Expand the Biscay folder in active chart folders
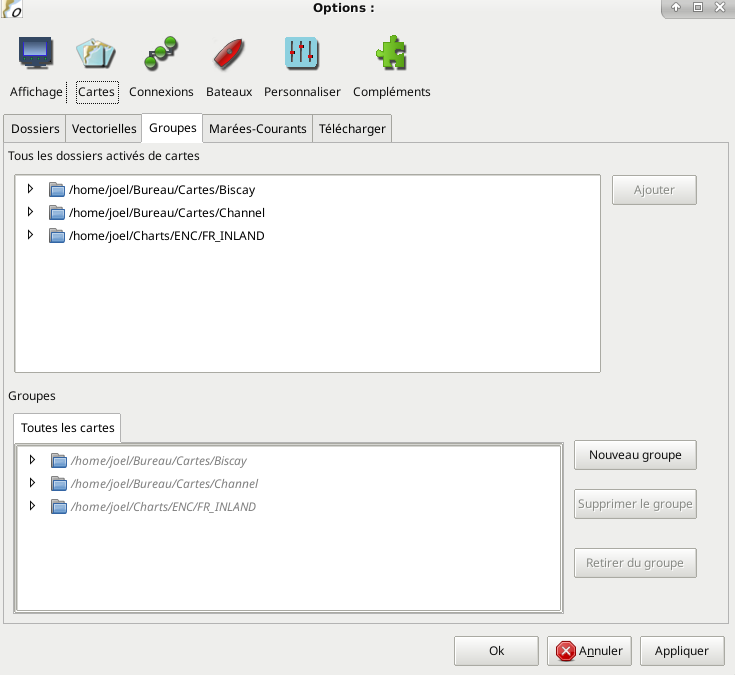Screen dimensions: 735x675 (30, 189)
